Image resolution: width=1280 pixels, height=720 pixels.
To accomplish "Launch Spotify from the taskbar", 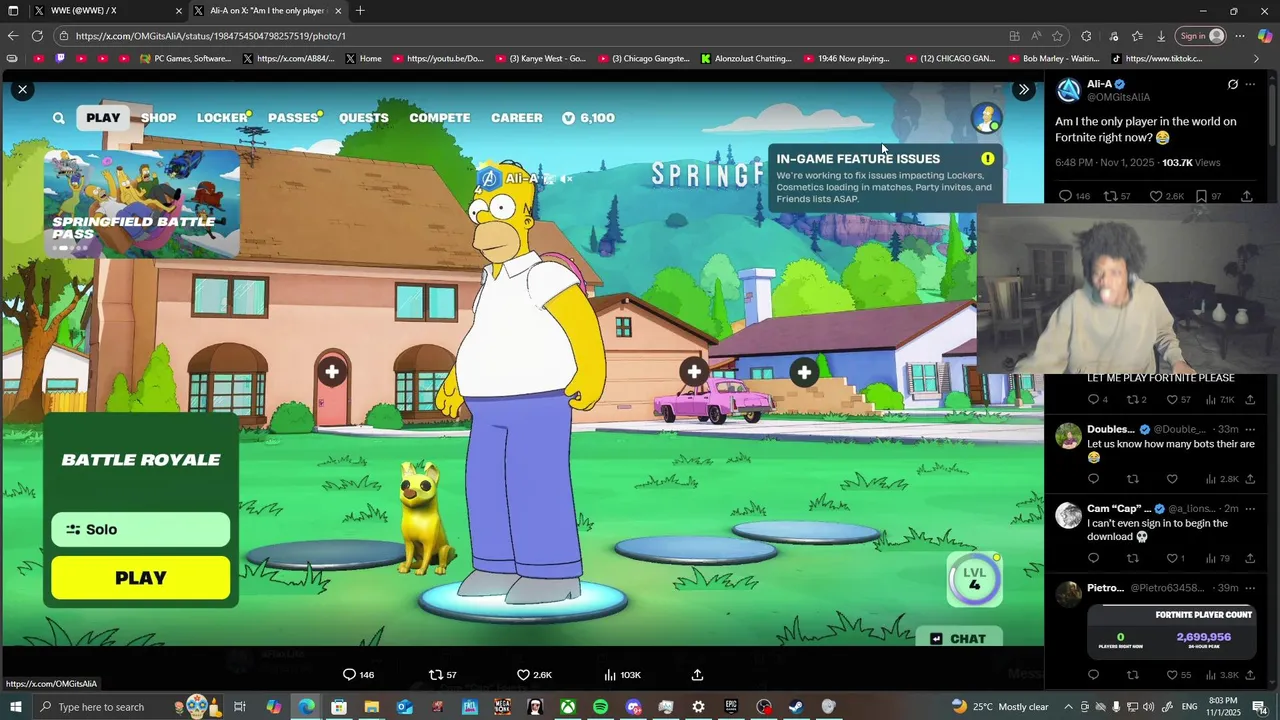I will (x=600, y=707).
